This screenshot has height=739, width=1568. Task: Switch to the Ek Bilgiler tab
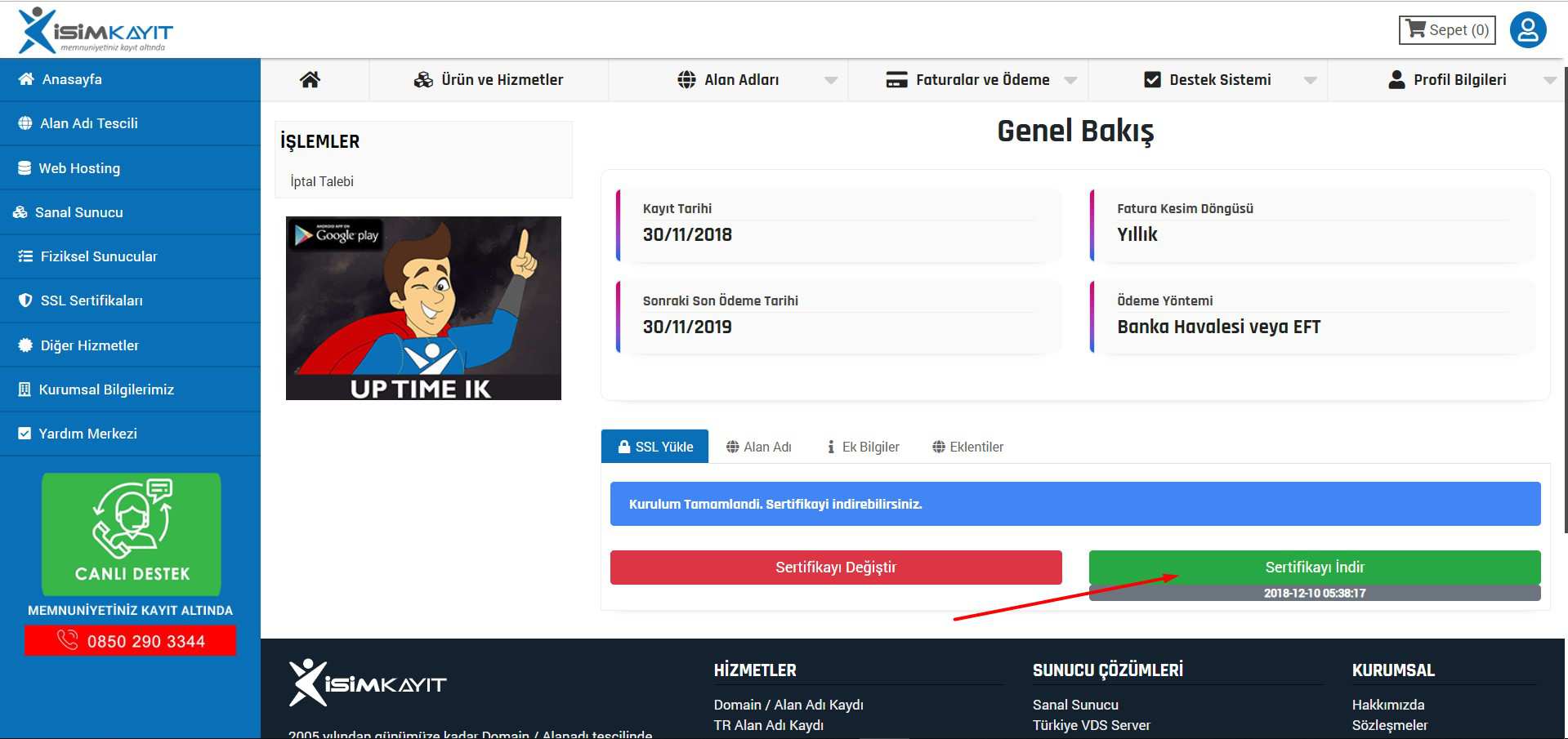863,447
